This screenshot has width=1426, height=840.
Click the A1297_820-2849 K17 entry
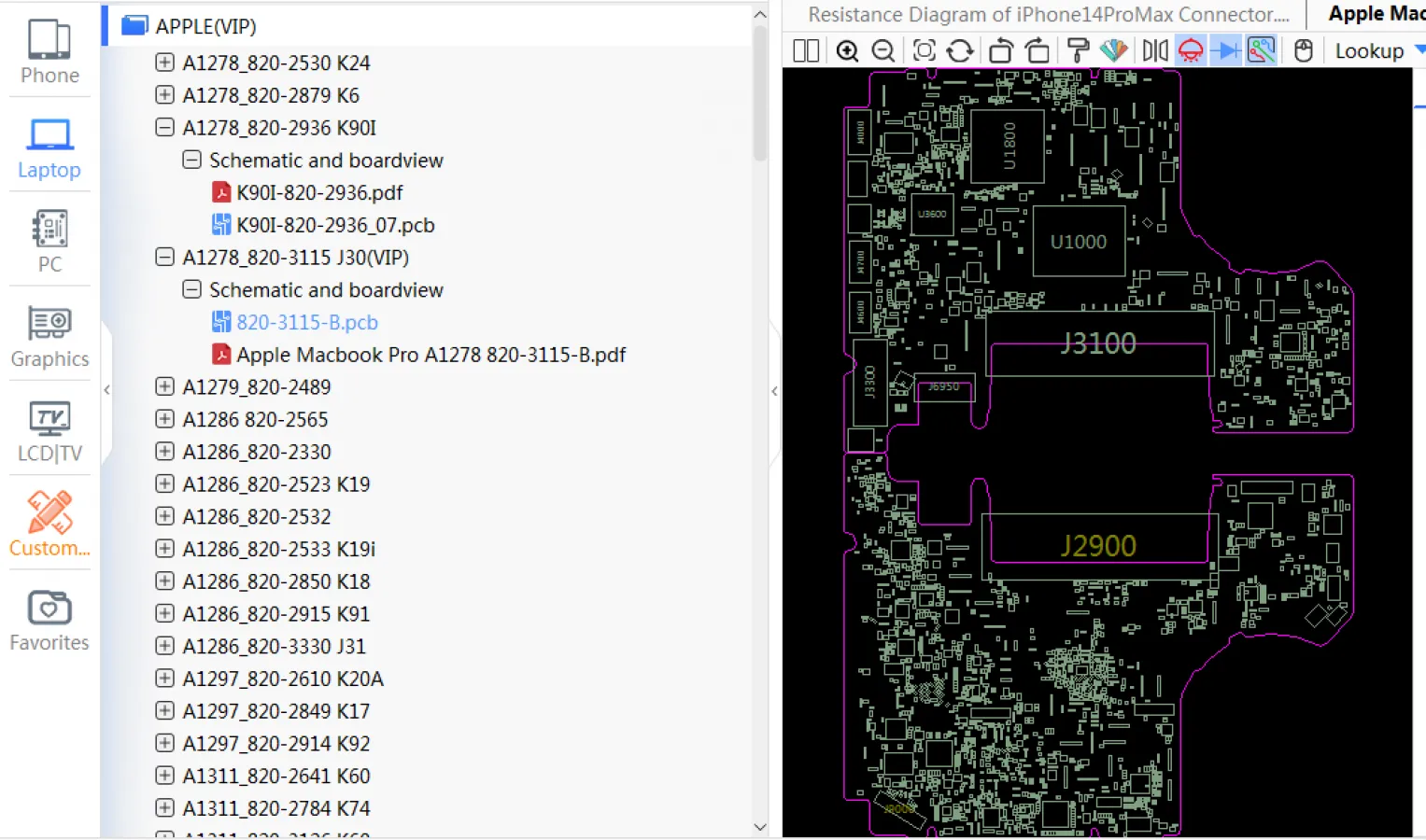276,711
